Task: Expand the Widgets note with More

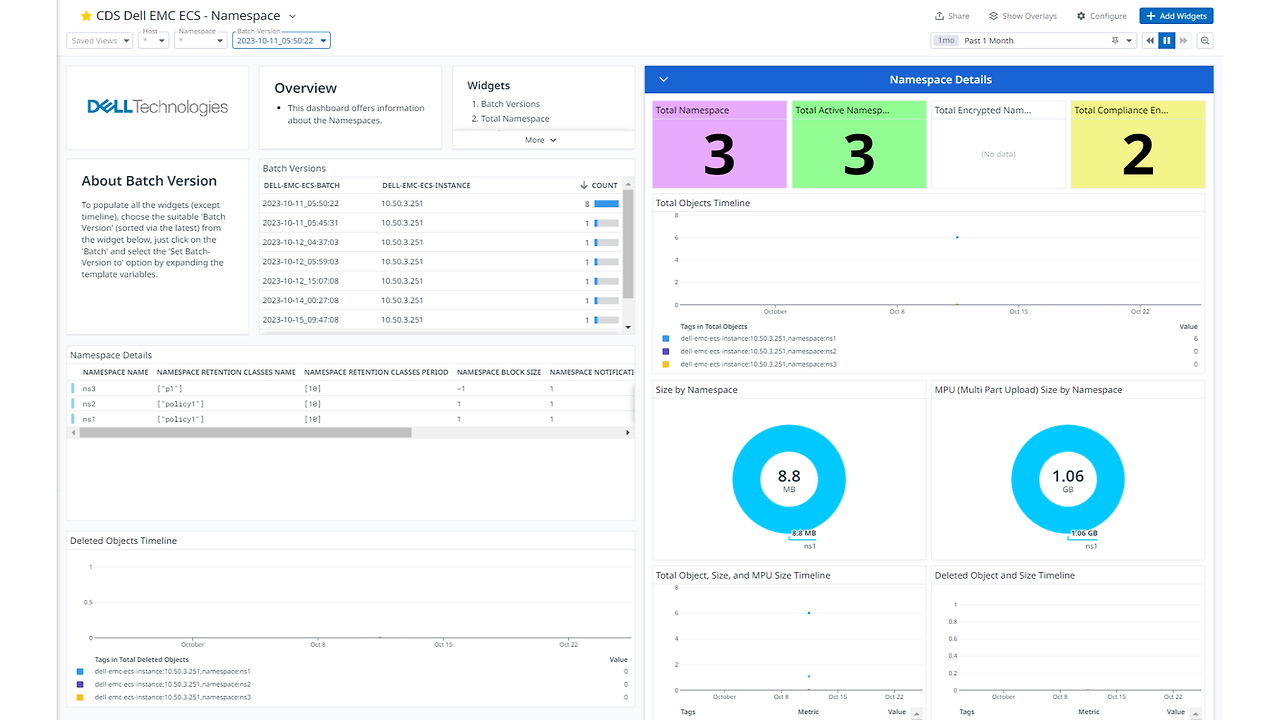Action: click(541, 140)
